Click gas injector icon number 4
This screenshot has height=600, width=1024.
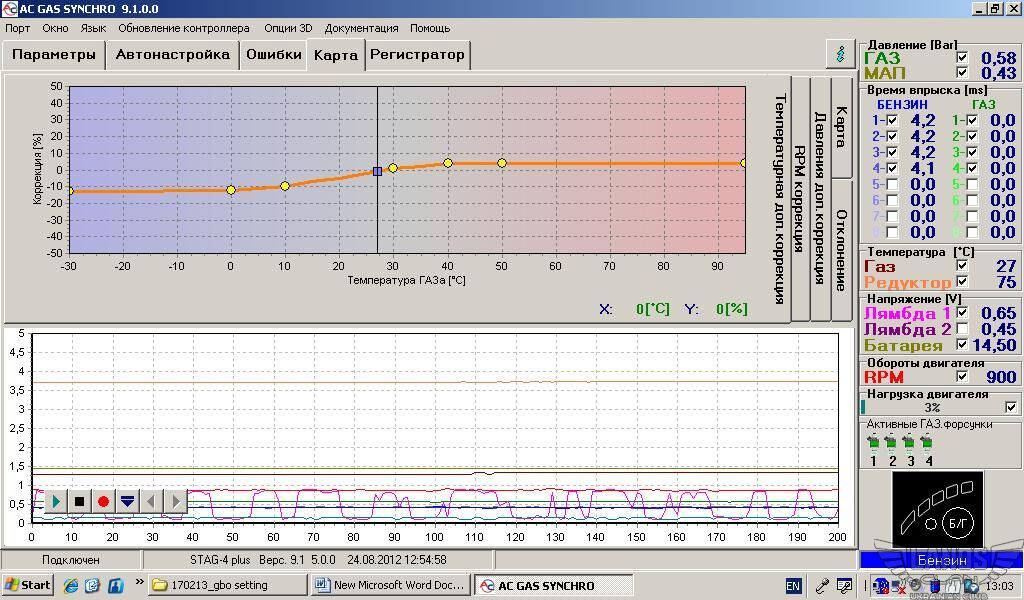point(927,443)
